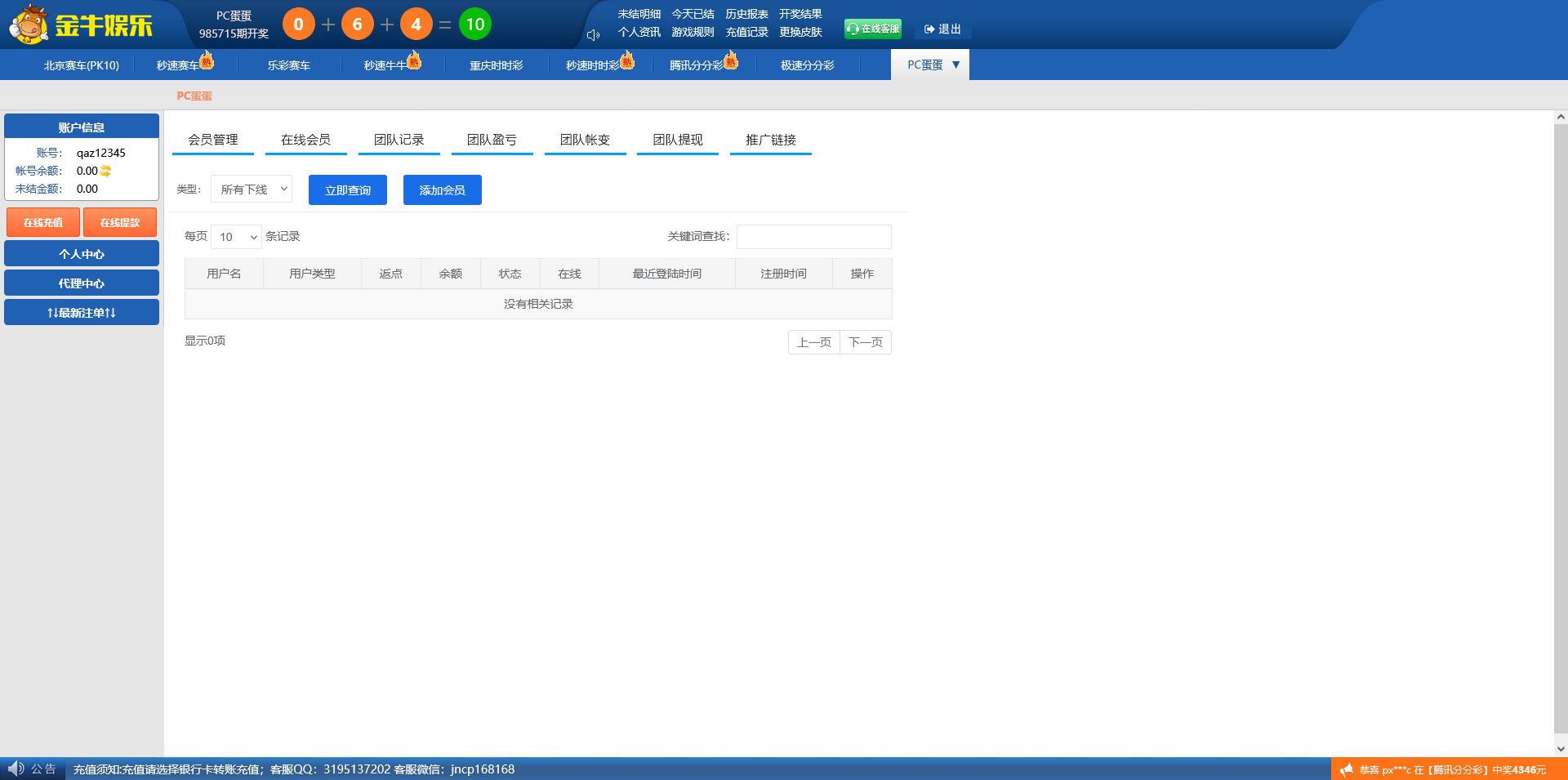
Task: Open 历史报表 from the top menu
Action: (746, 13)
